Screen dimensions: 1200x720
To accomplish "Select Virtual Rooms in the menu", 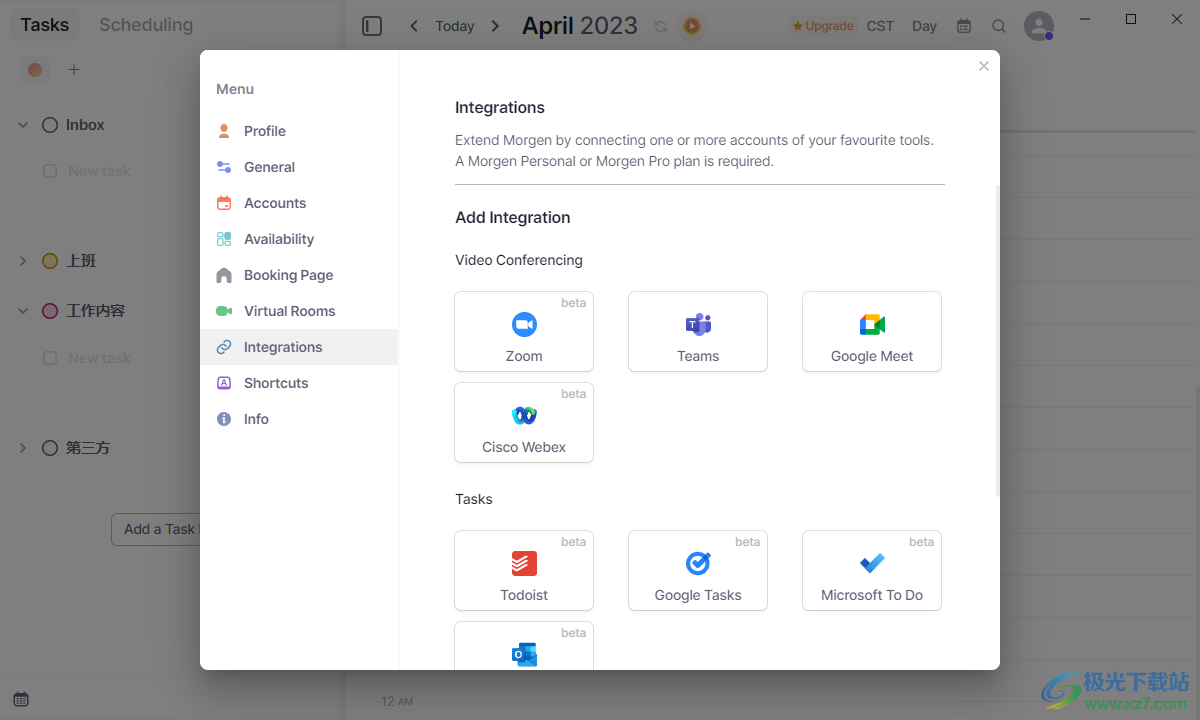I will (x=299, y=311).
